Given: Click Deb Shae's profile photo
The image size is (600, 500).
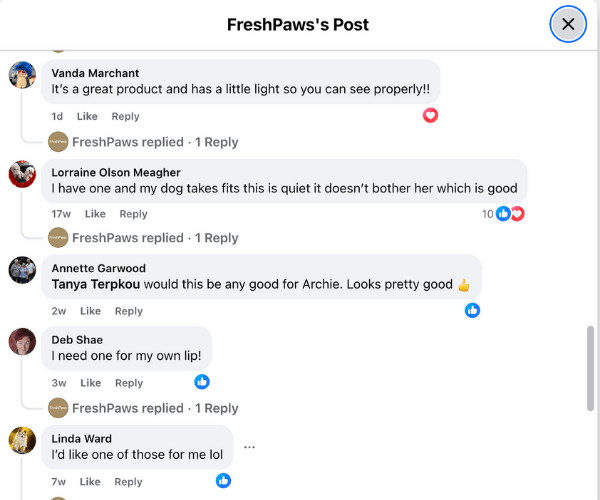Looking at the screenshot, I should (x=22, y=341).
